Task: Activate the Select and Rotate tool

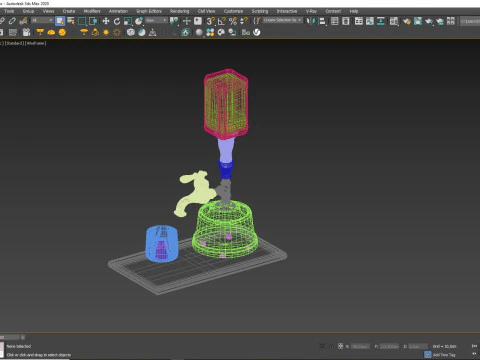Action: click(x=117, y=21)
